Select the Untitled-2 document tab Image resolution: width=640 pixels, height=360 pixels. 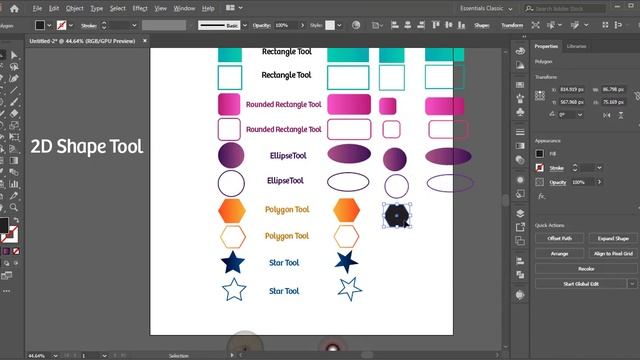click(82, 41)
